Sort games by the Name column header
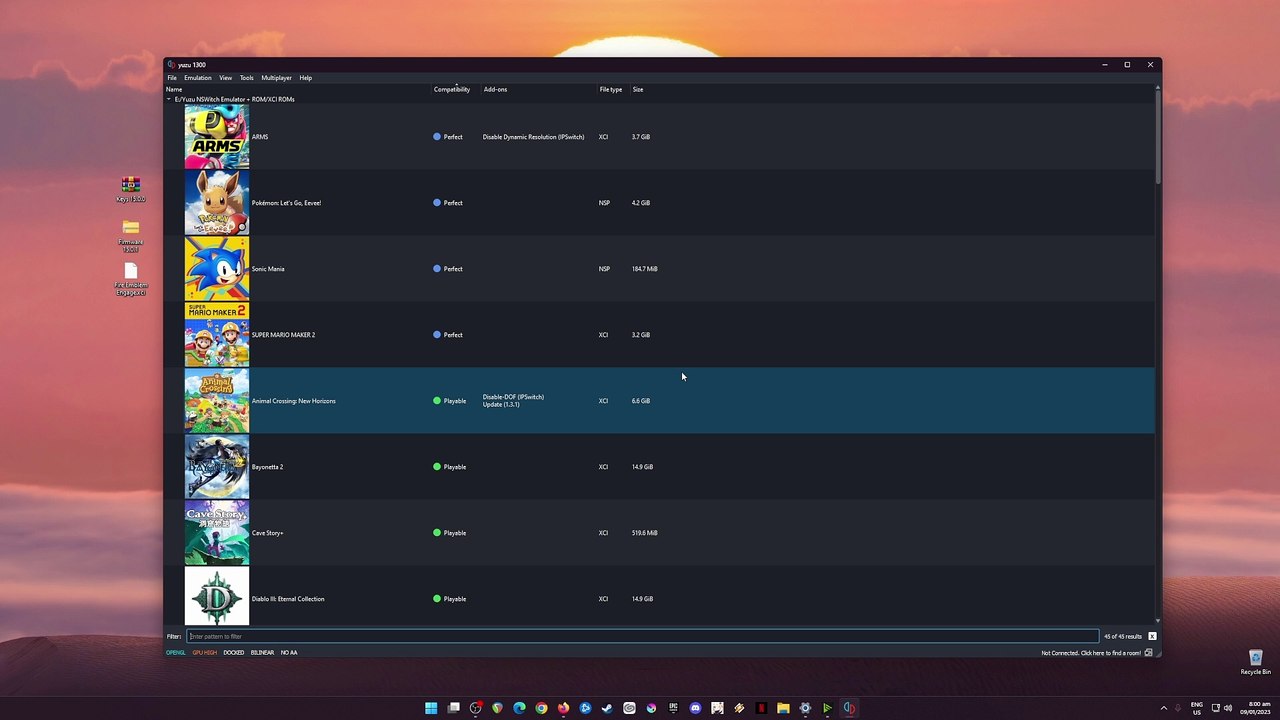This screenshot has width=1280, height=720. (x=174, y=90)
